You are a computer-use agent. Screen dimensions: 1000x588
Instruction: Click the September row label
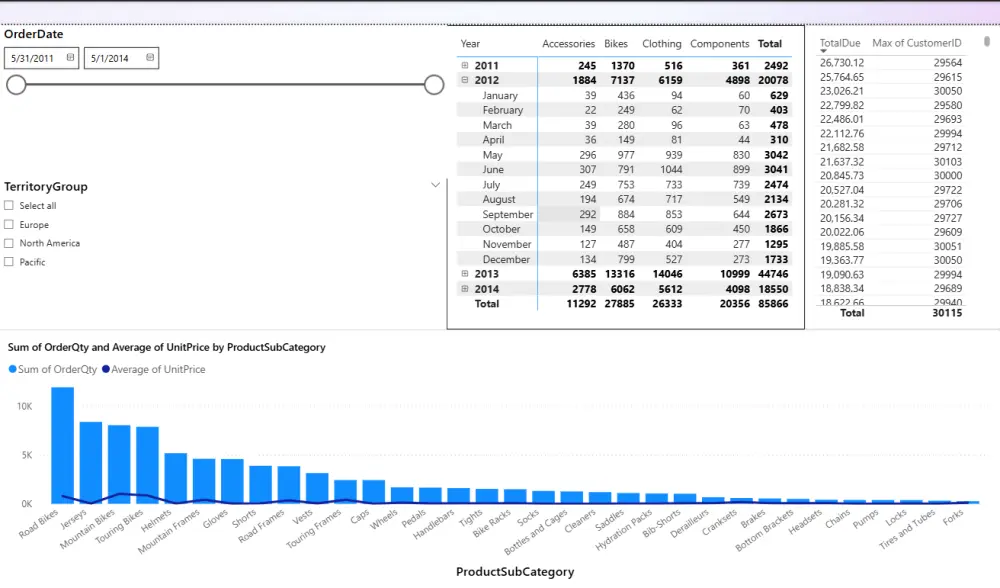[508, 214]
